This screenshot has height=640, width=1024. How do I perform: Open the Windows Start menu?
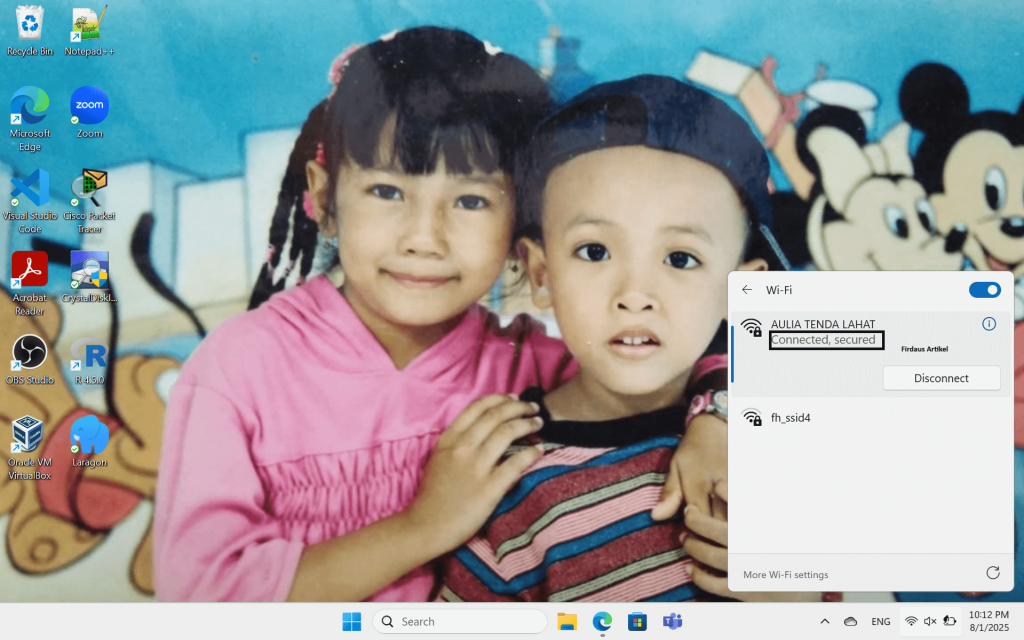click(x=352, y=621)
